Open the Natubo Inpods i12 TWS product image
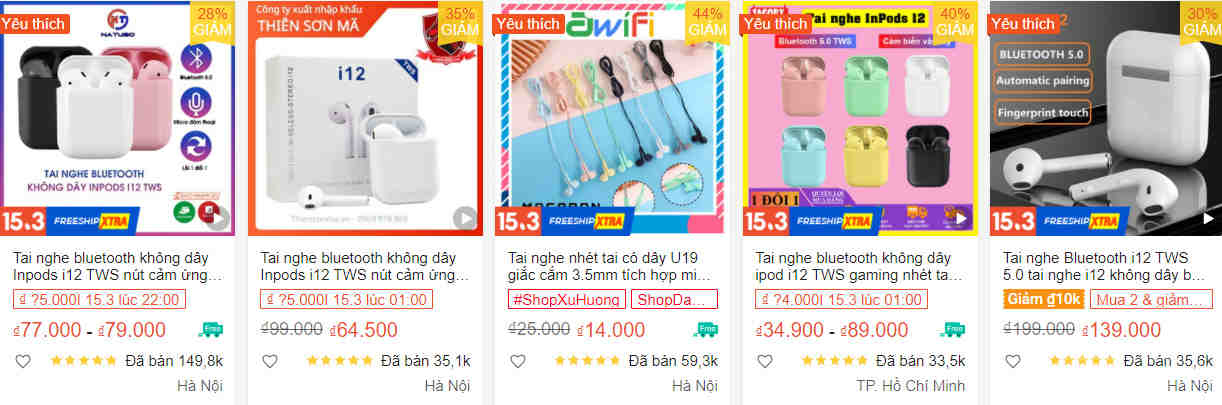 tap(118, 118)
